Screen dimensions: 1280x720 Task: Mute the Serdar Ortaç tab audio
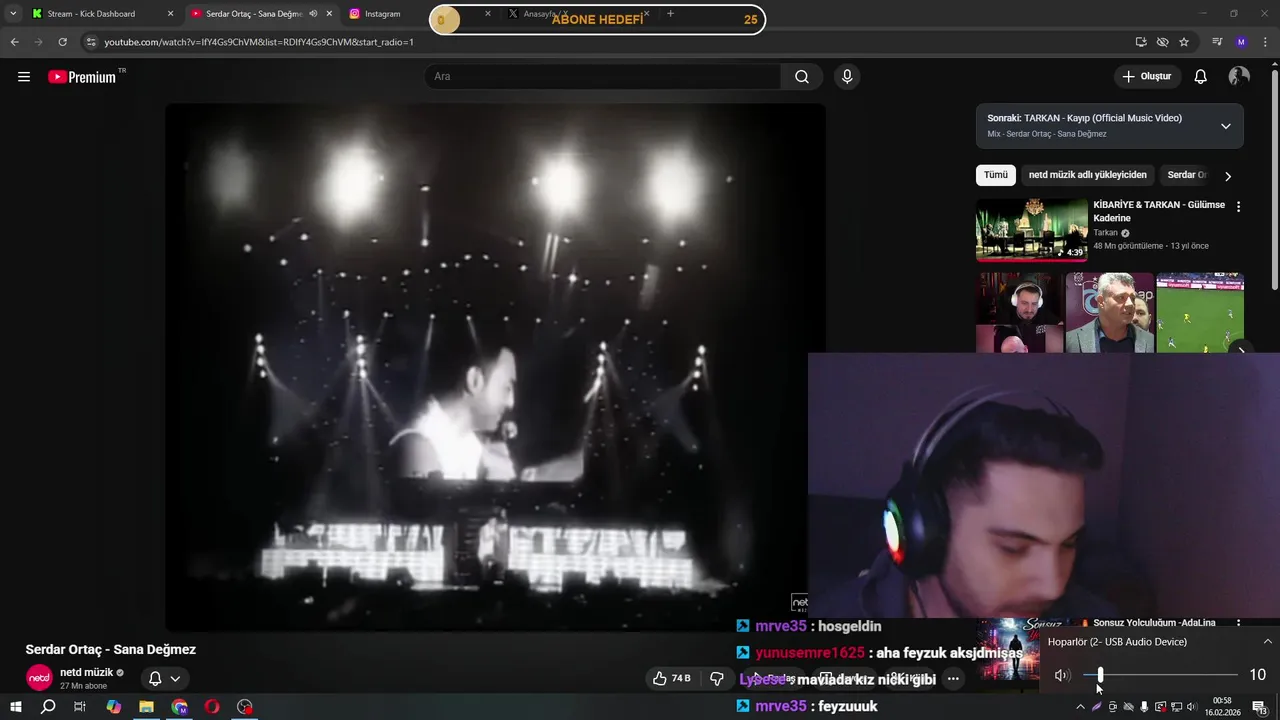(x=313, y=14)
